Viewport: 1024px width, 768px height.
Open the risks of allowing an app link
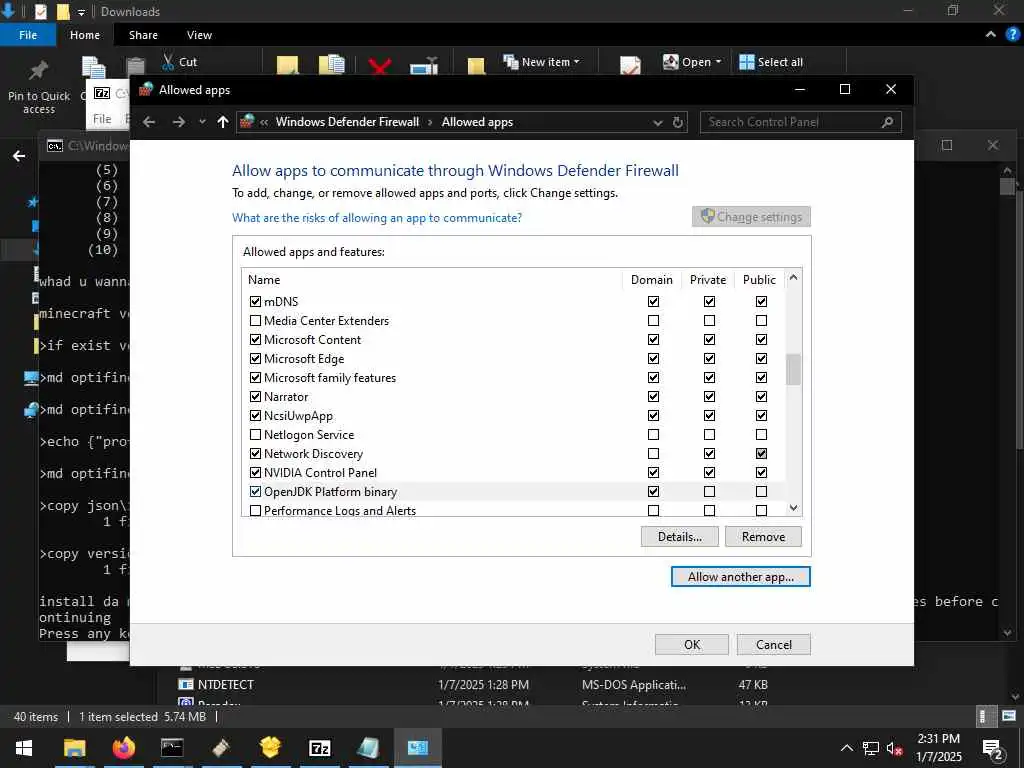pyautogui.click(x=377, y=217)
